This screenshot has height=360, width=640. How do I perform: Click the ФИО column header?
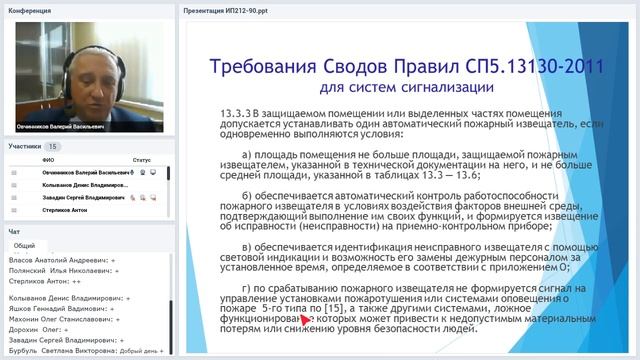tap(48, 160)
